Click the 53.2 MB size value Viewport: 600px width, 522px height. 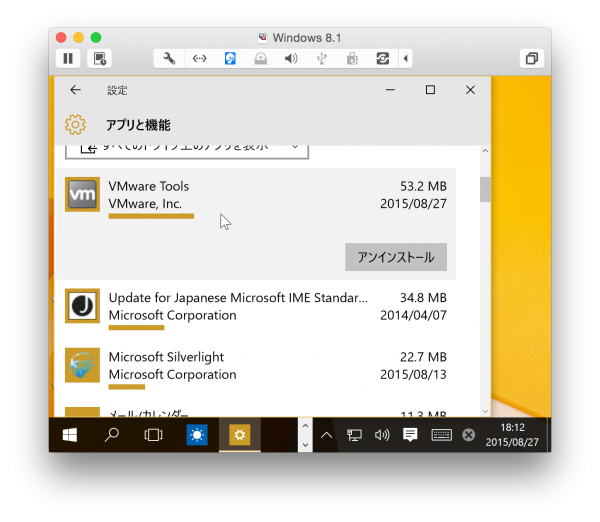tap(423, 186)
